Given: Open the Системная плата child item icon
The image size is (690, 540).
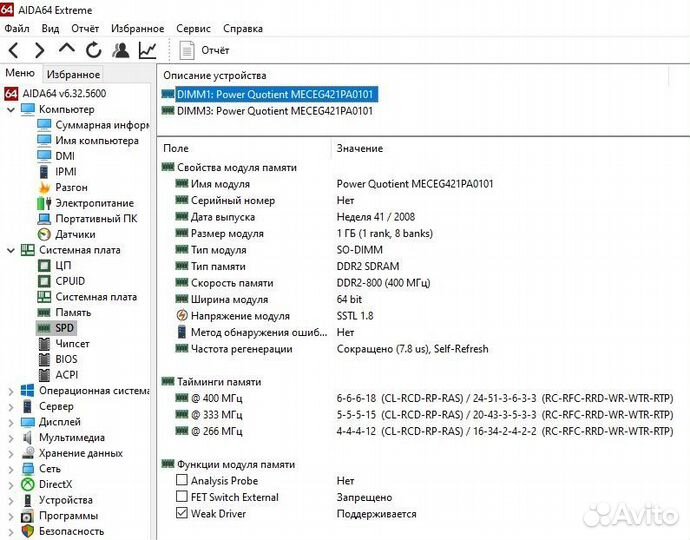Looking at the screenshot, I should [44, 297].
